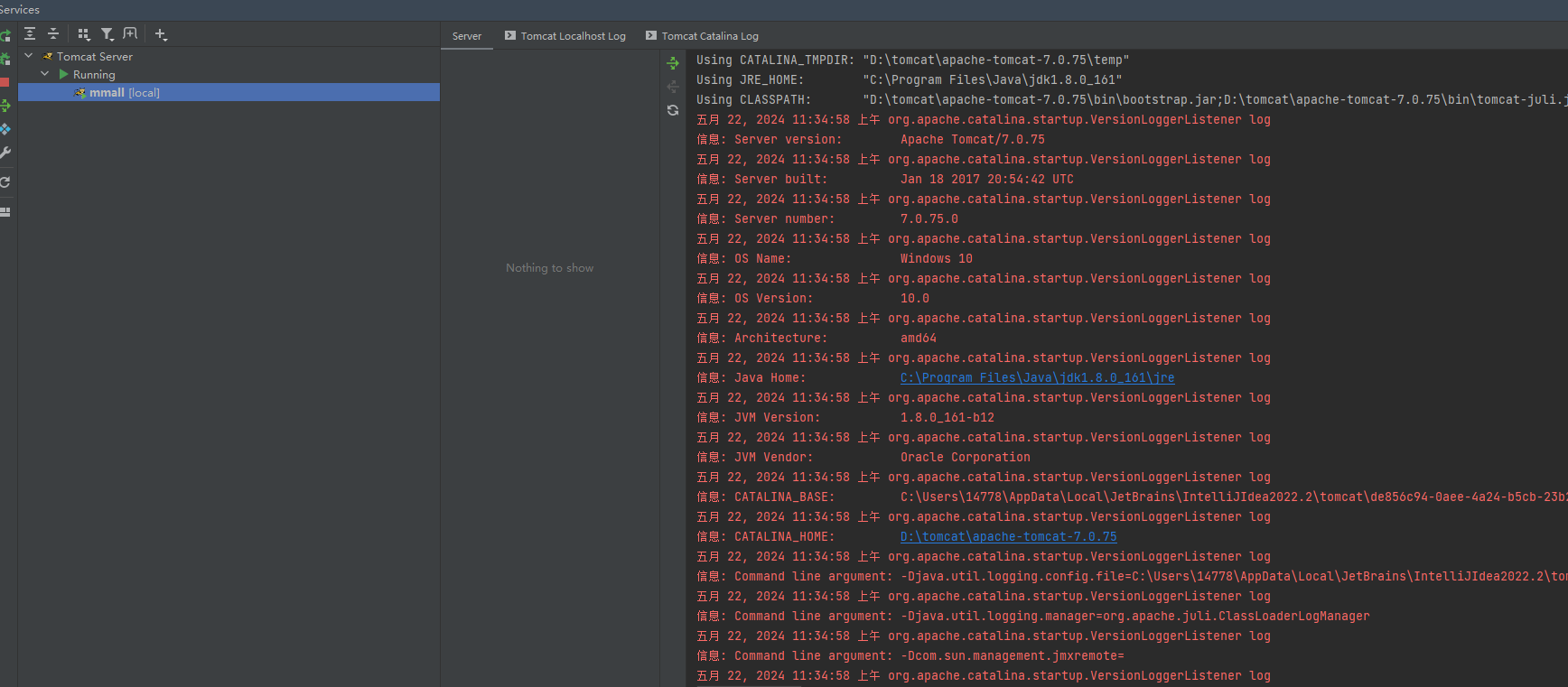Collapse the Tomcat Server tree node
The height and width of the screenshot is (687, 1568).
29,56
